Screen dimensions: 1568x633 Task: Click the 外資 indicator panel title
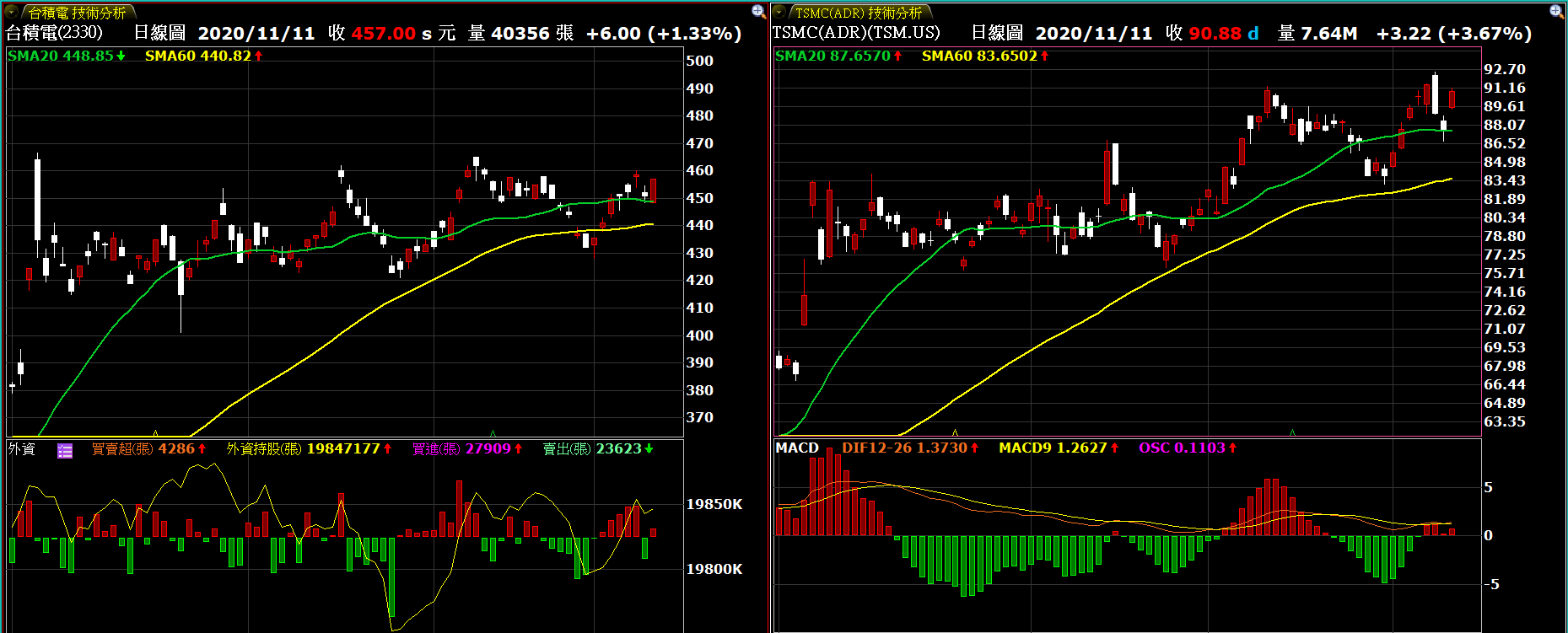pyautogui.click(x=22, y=449)
